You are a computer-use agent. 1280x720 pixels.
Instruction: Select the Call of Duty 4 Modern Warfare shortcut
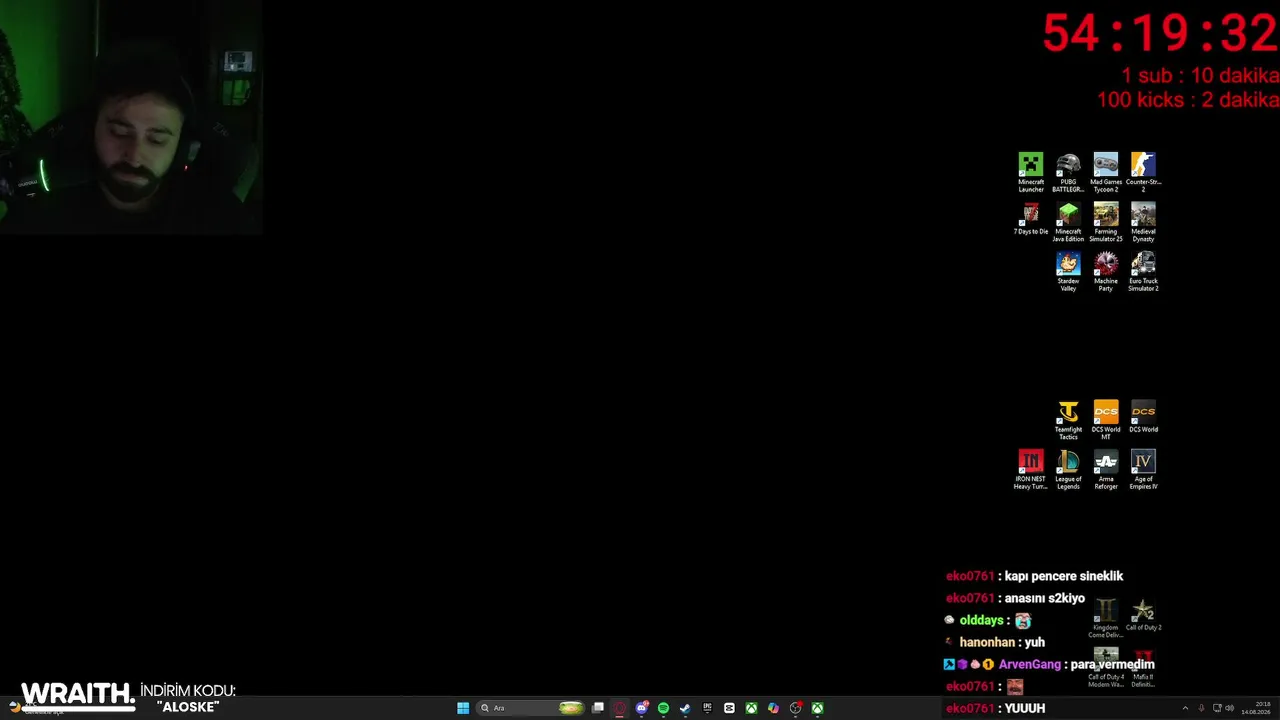pyautogui.click(x=1106, y=667)
